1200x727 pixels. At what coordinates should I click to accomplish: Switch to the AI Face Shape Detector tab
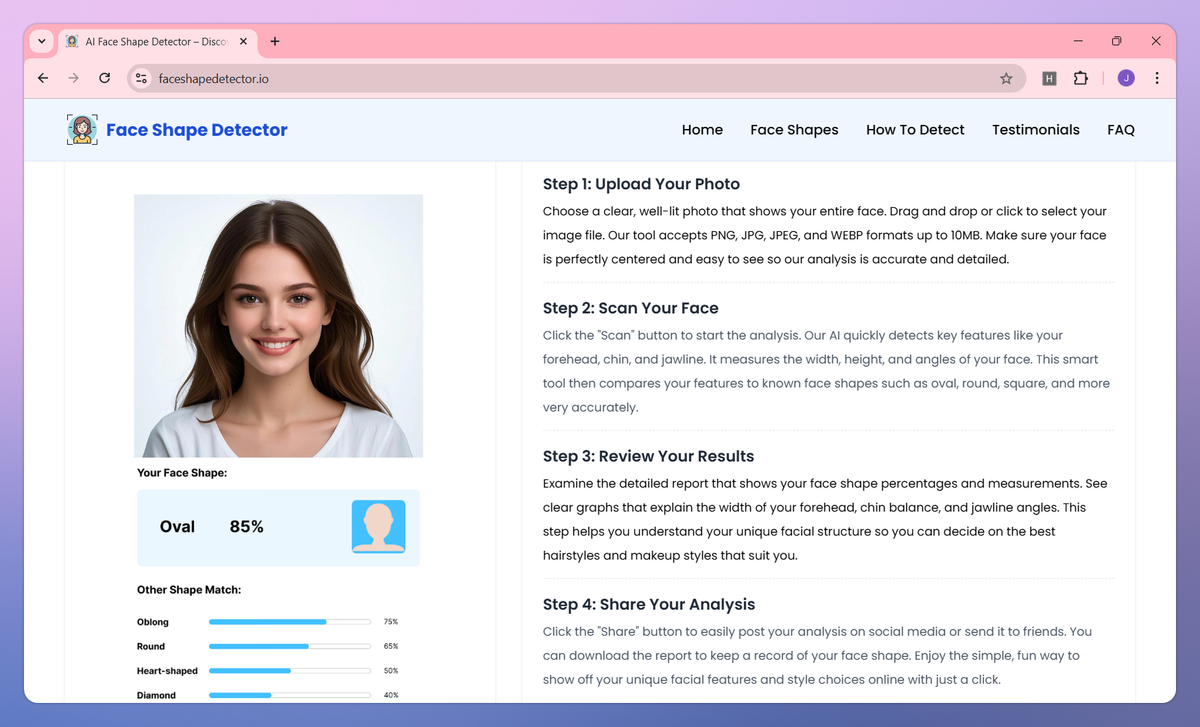150,41
